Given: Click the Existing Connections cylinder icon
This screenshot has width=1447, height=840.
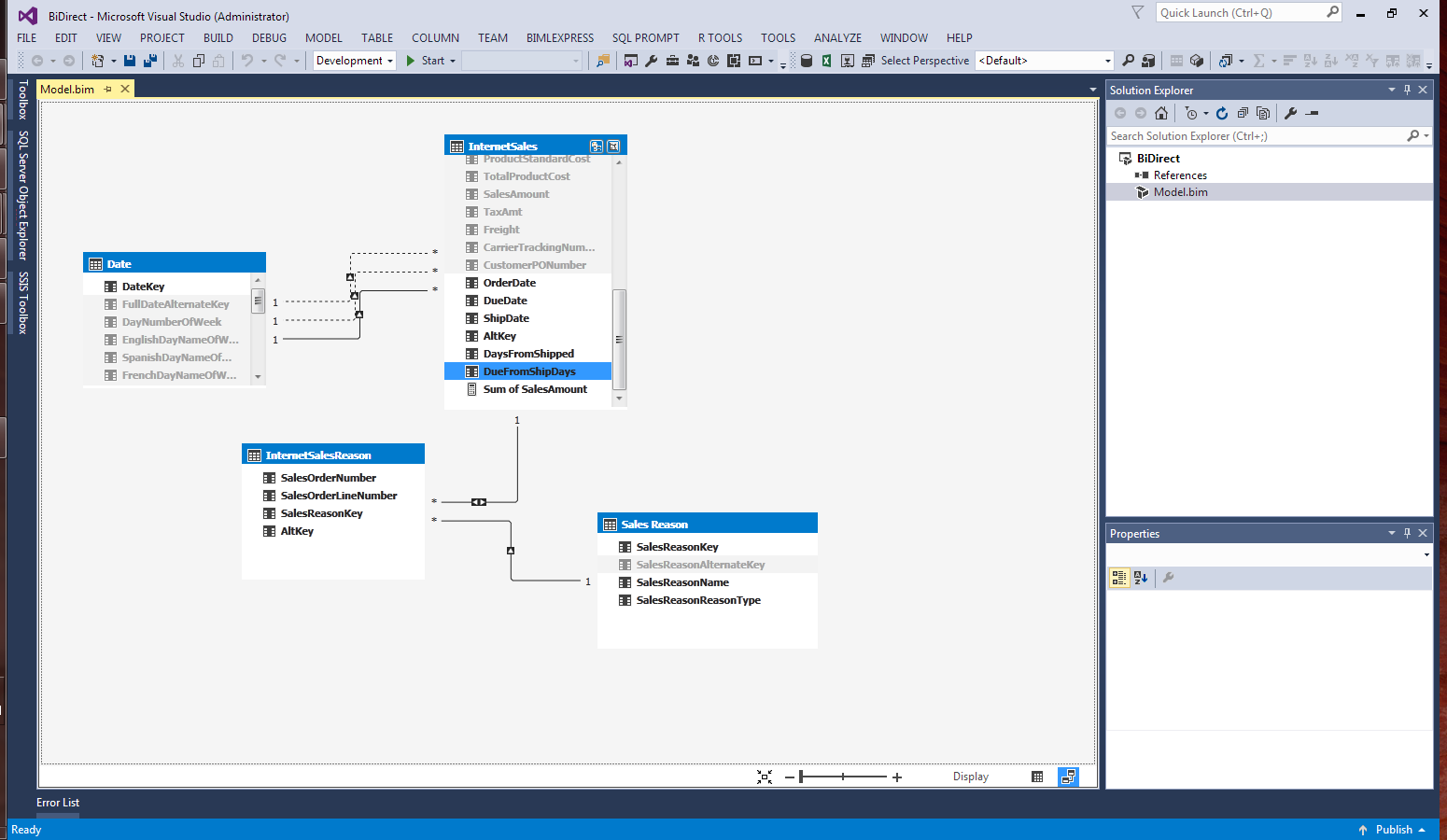Looking at the screenshot, I should coord(807,61).
